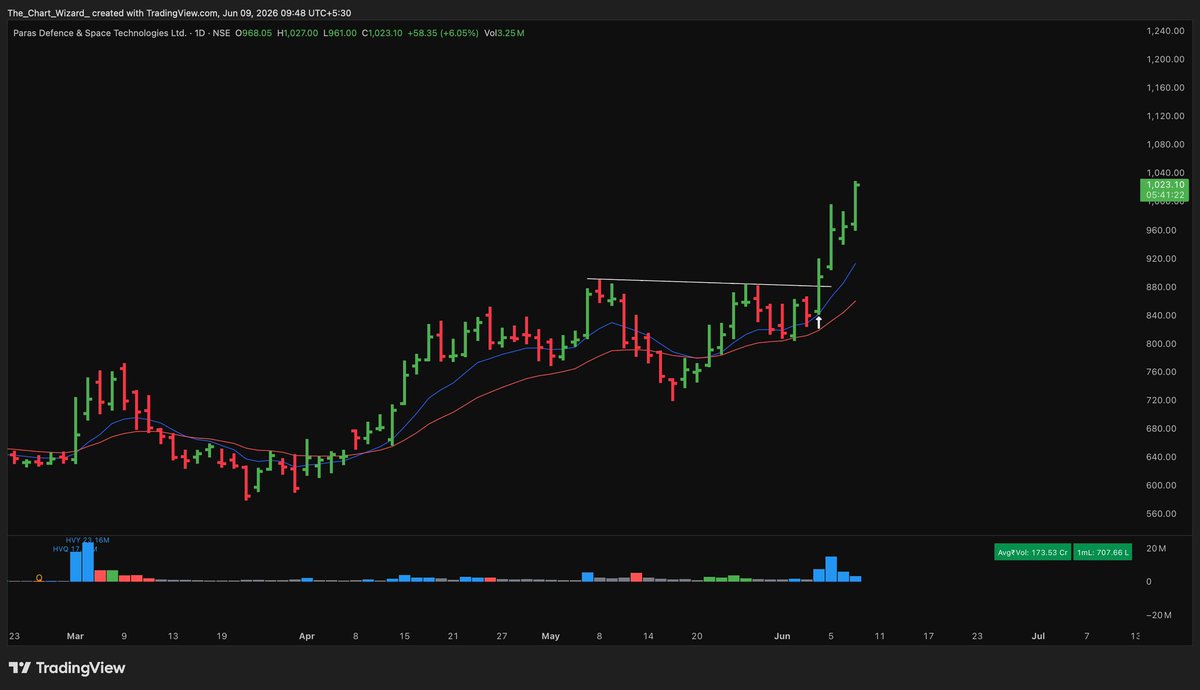Click the '880.00' price axis label
The height and width of the screenshot is (690, 1200).
(x=1160, y=287)
